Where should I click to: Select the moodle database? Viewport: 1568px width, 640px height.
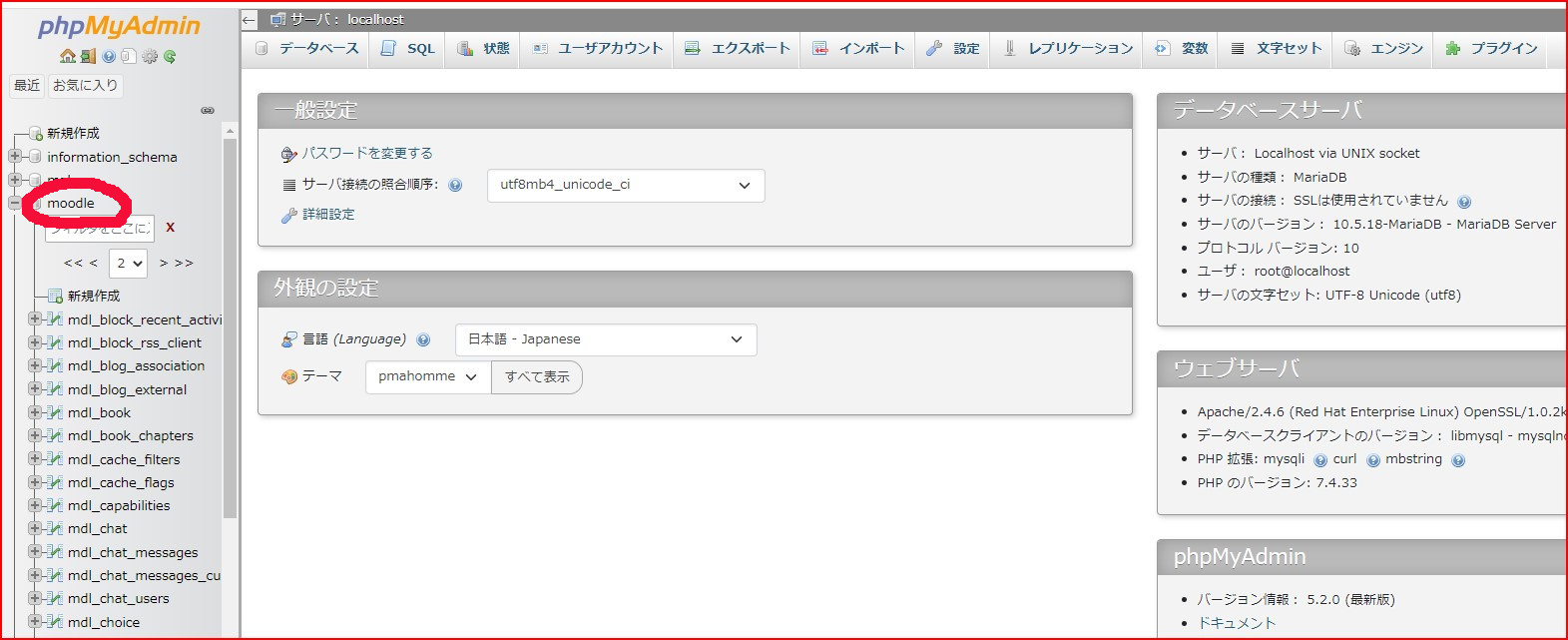(71, 204)
